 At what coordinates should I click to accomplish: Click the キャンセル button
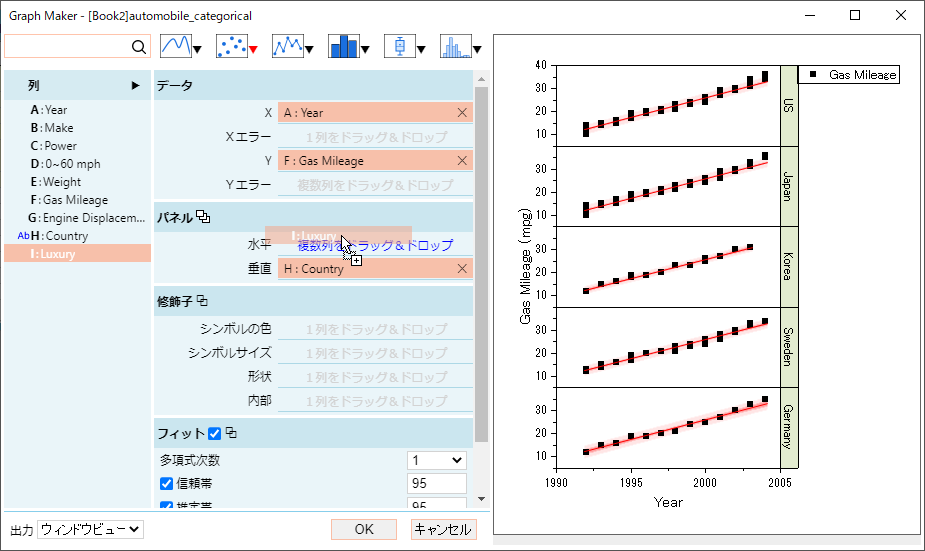pos(444,529)
